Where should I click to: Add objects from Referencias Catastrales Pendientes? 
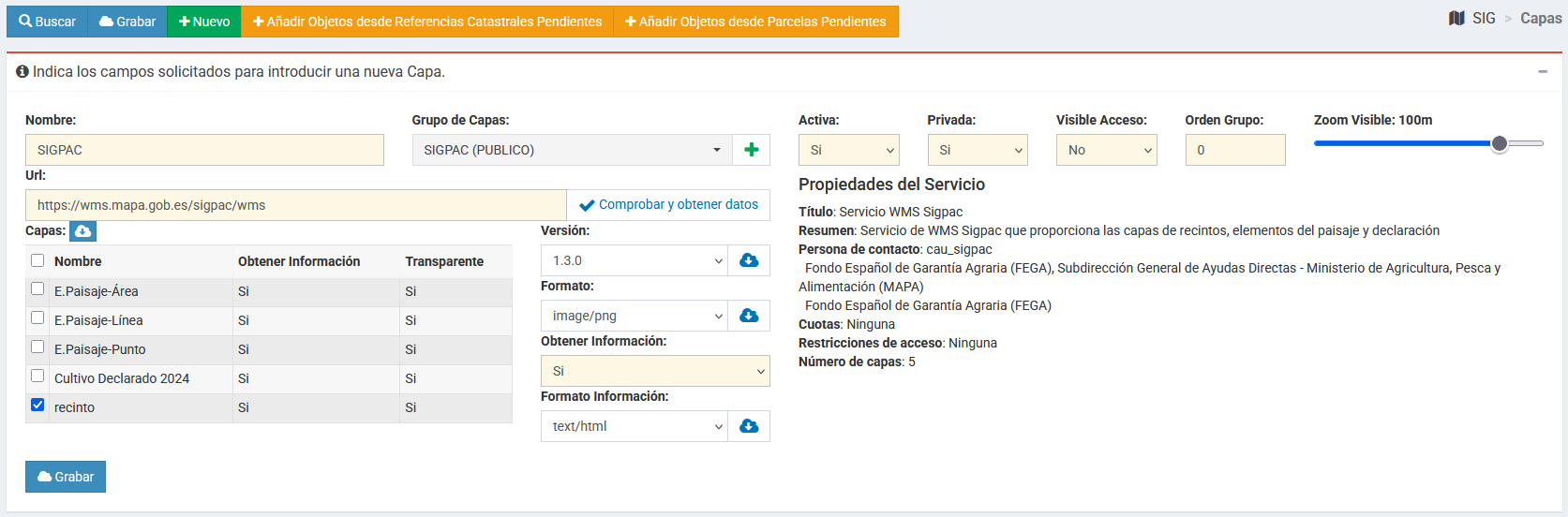pyautogui.click(x=427, y=22)
